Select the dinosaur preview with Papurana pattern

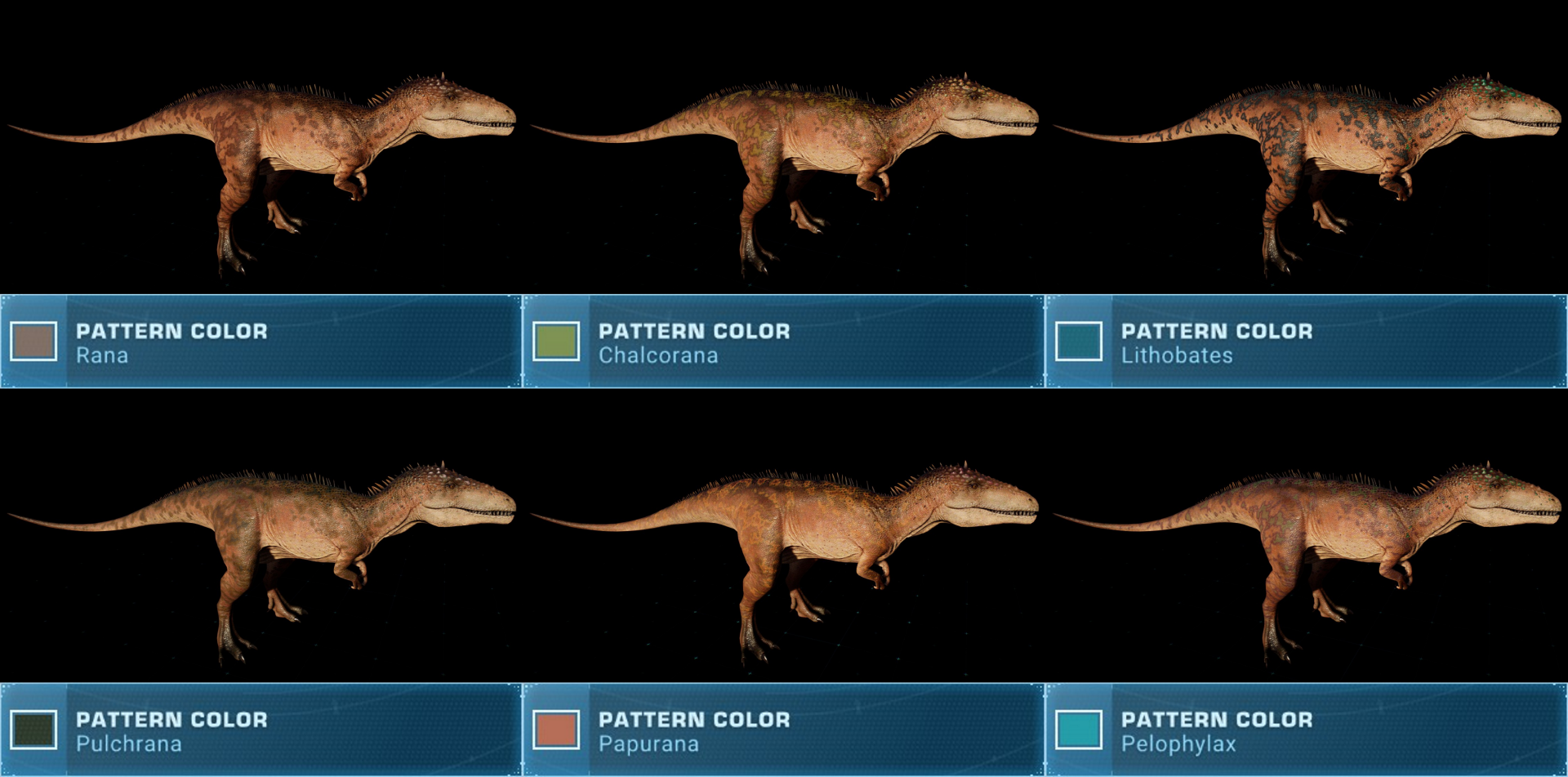784,562
